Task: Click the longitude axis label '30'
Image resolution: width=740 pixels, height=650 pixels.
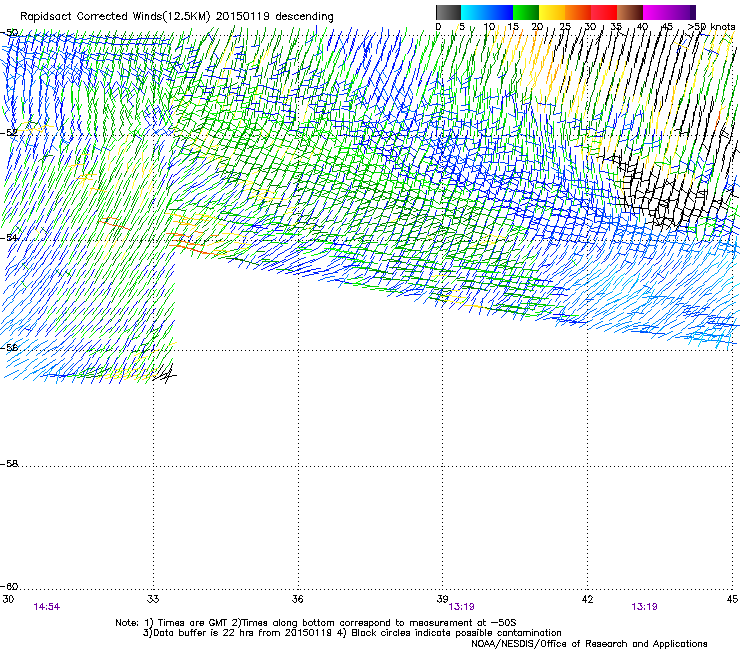Action: point(8,599)
